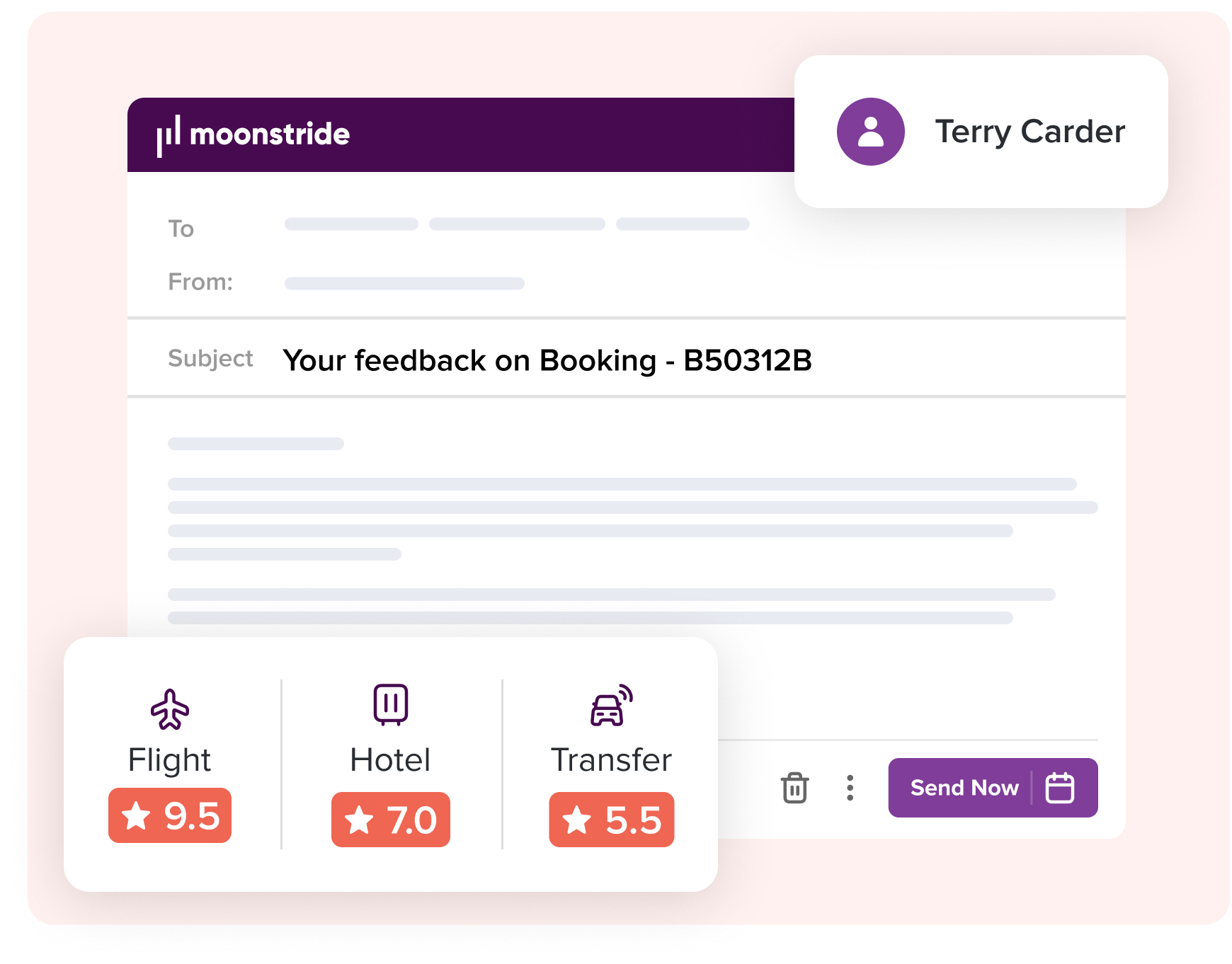Click the Terry Carder name label
This screenshot has width=1232, height=964.
click(1029, 132)
